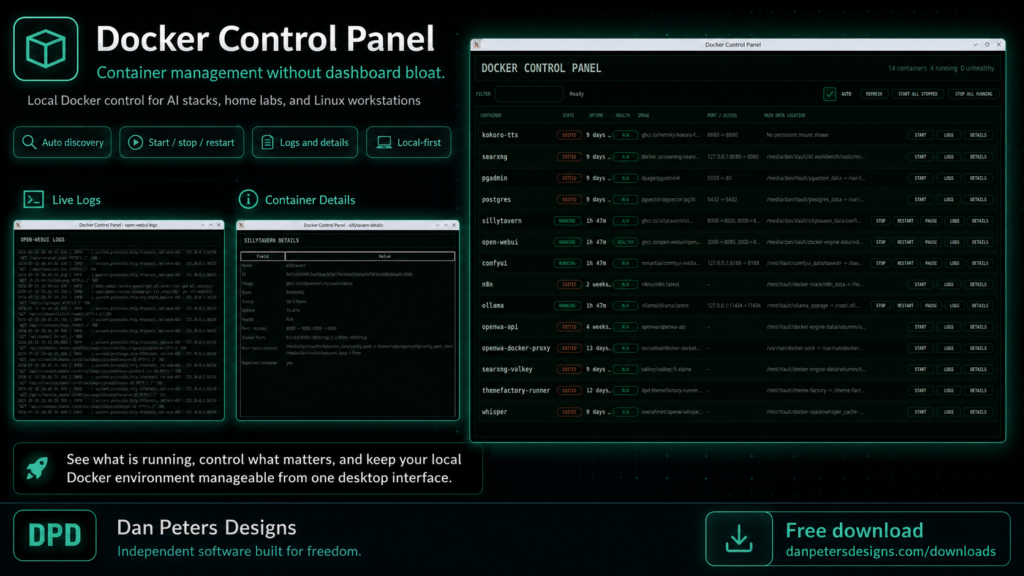This screenshot has height=576, width=1024.
Task: Click the DPD logo badge
Action: tap(55, 536)
